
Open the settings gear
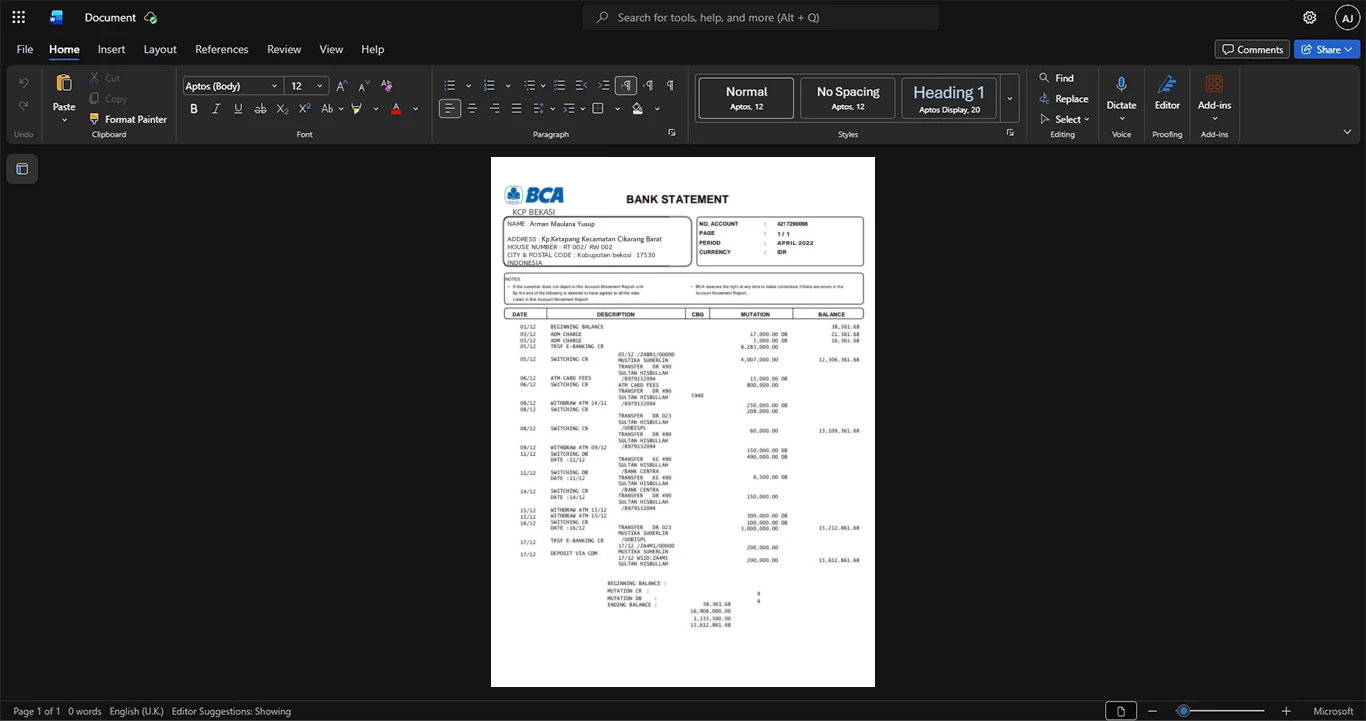[x=1310, y=17]
